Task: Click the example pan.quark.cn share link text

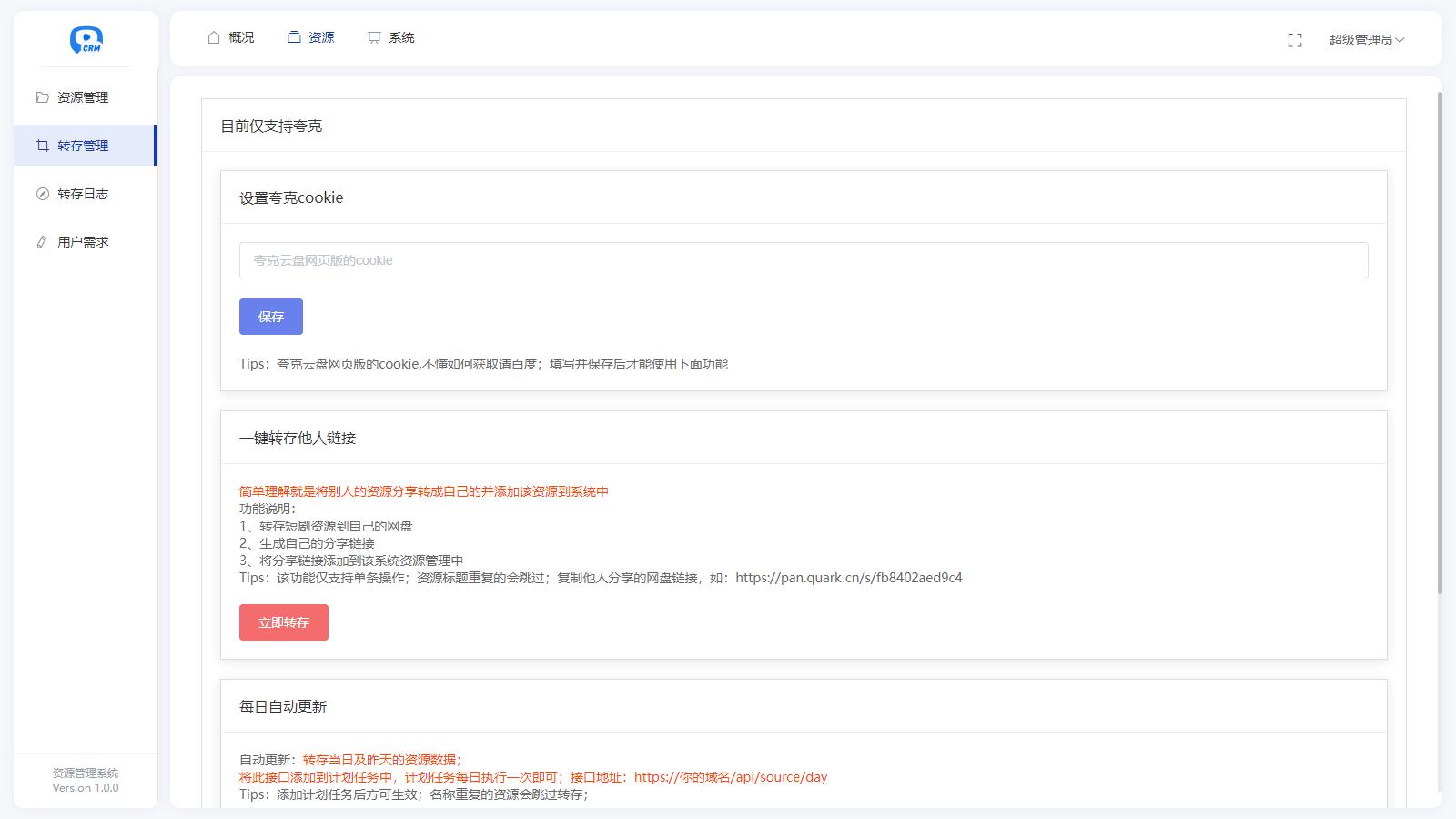Action: pyautogui.click(x=848, y=578)
